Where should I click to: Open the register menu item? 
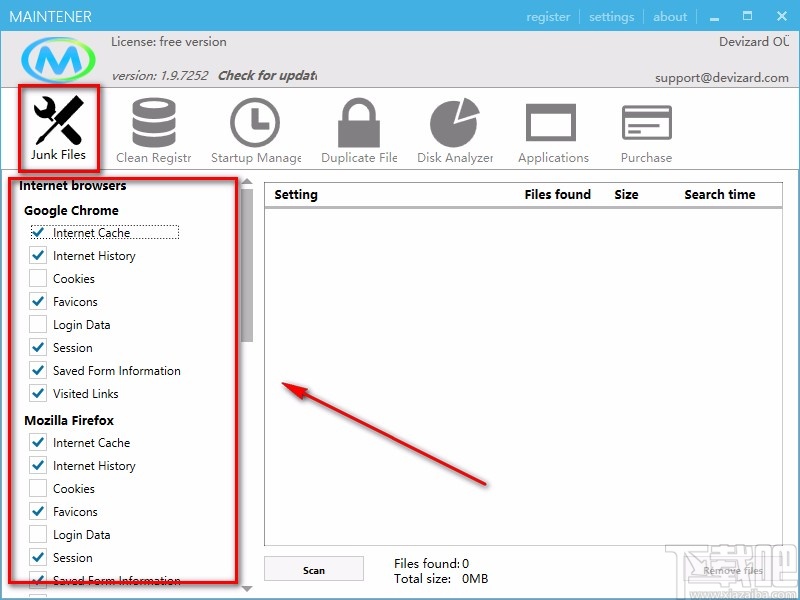tap(548, 17)
